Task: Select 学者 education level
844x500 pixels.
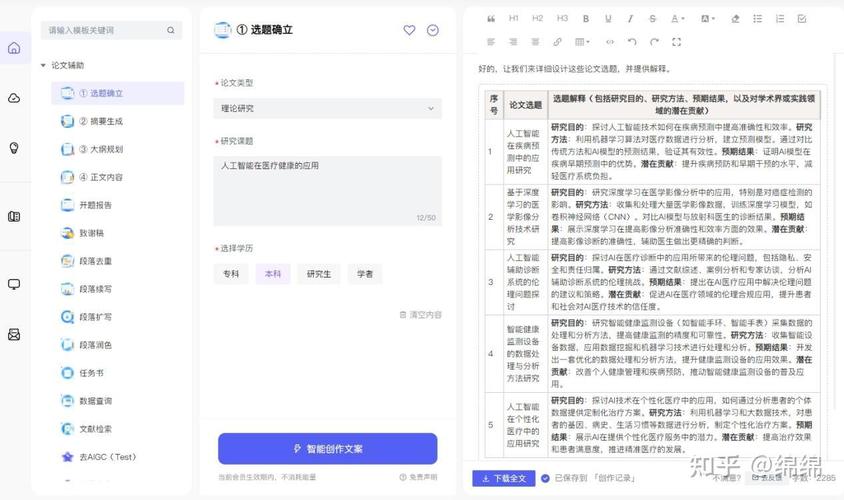Action: [365, 274]
